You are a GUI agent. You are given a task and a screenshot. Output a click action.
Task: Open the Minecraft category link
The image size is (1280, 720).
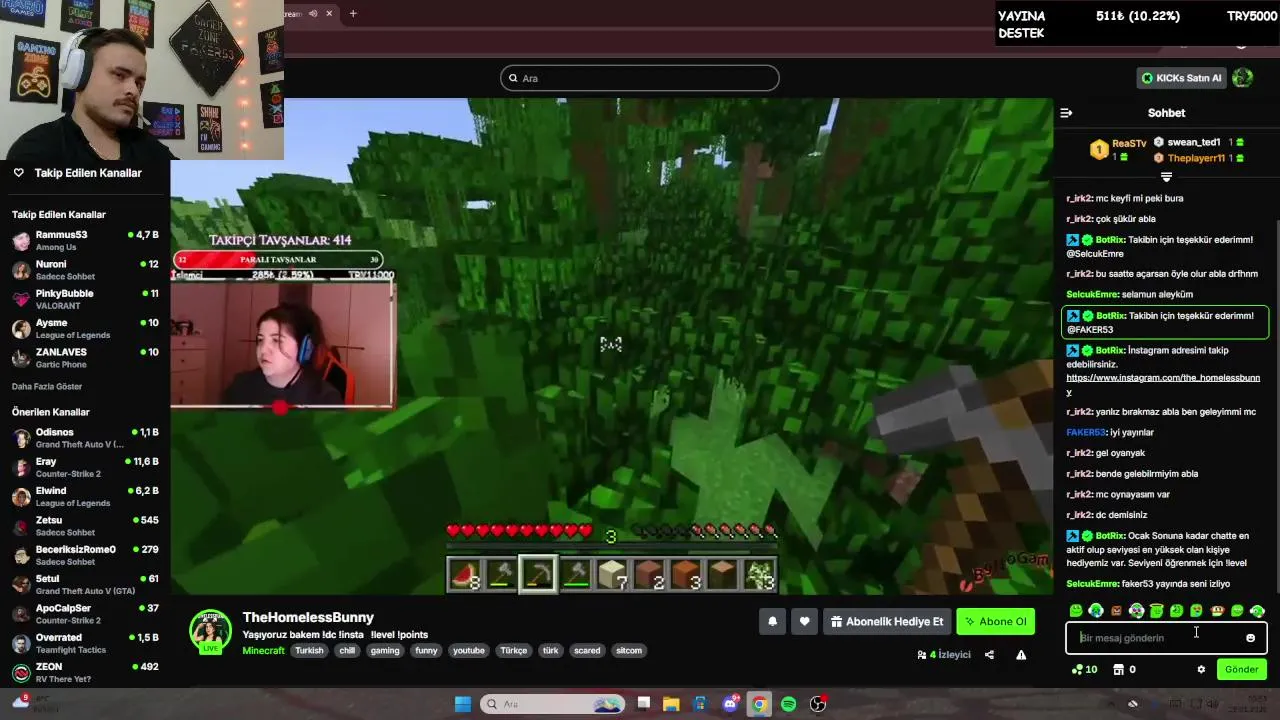coord(263,650)
